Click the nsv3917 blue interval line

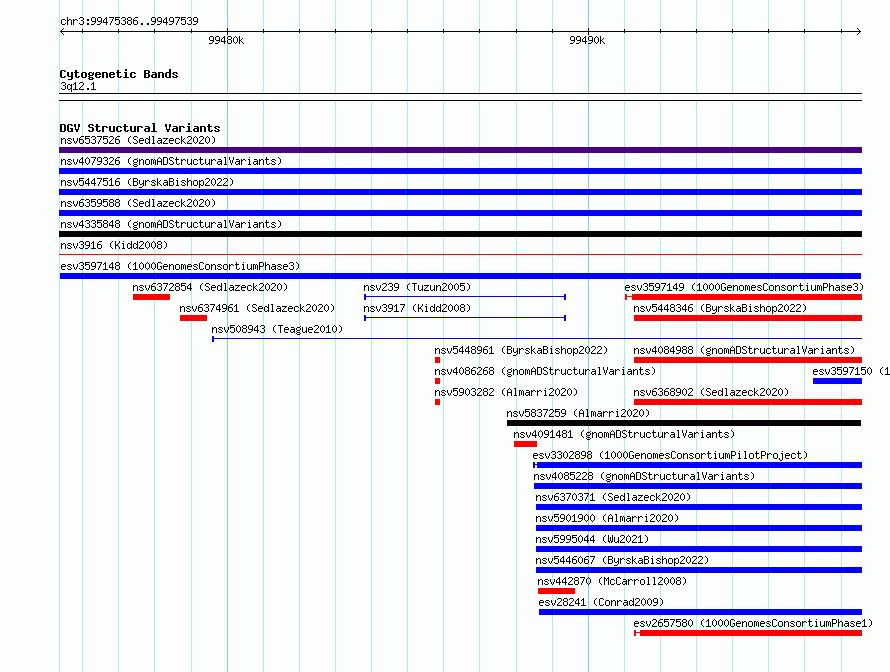(465, 318)
